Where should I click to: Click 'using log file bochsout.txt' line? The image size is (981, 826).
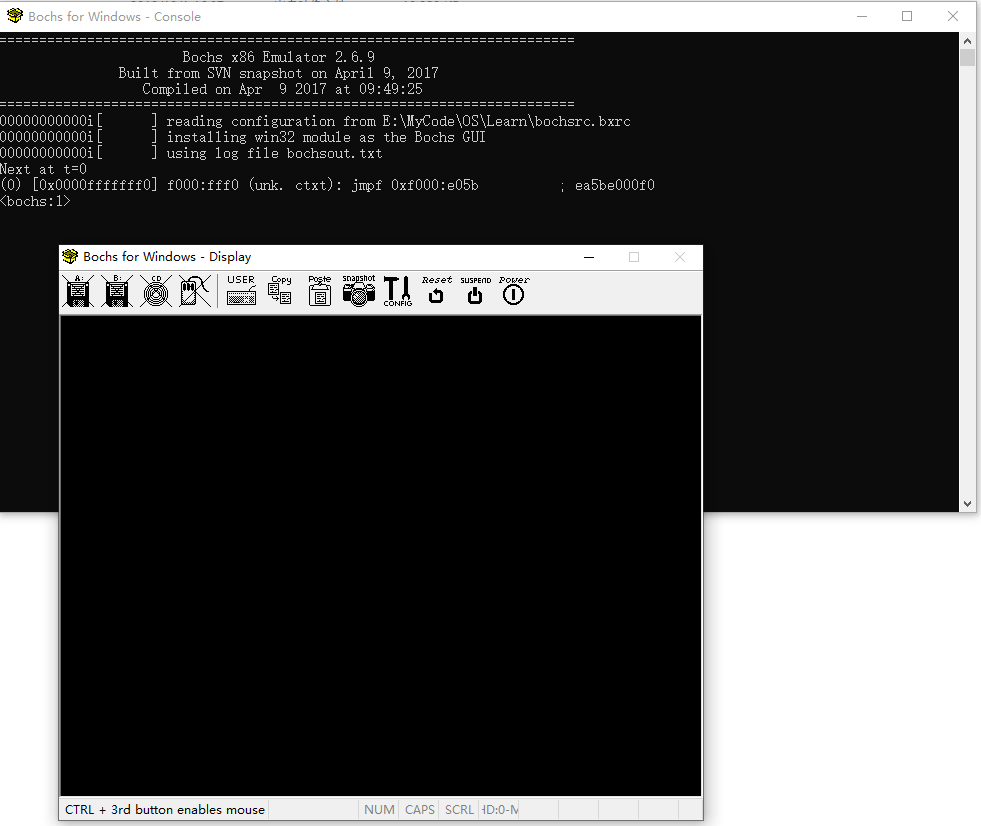[274, 153]
